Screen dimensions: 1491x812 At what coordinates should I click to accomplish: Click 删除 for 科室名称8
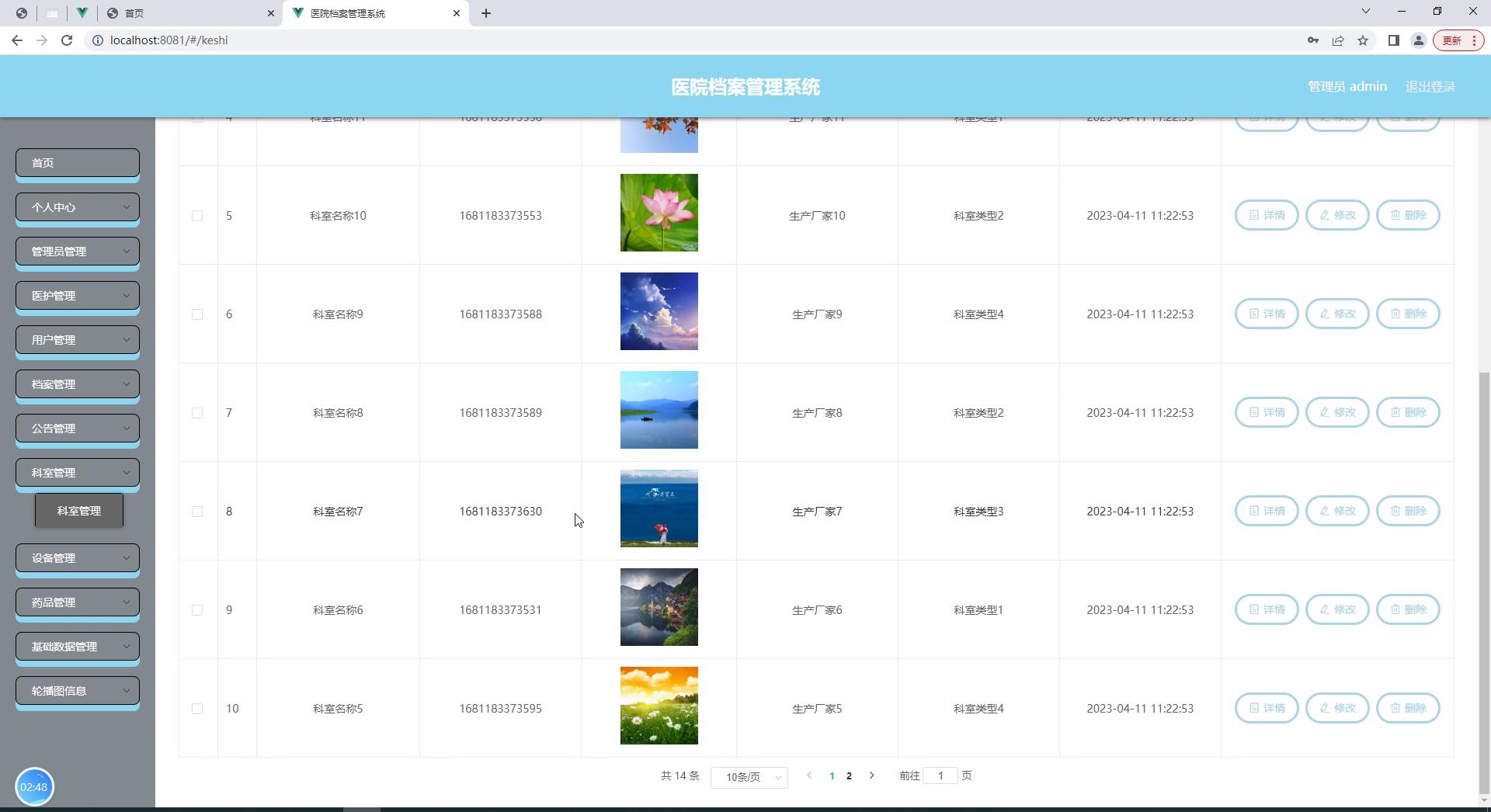[1408, 412]
